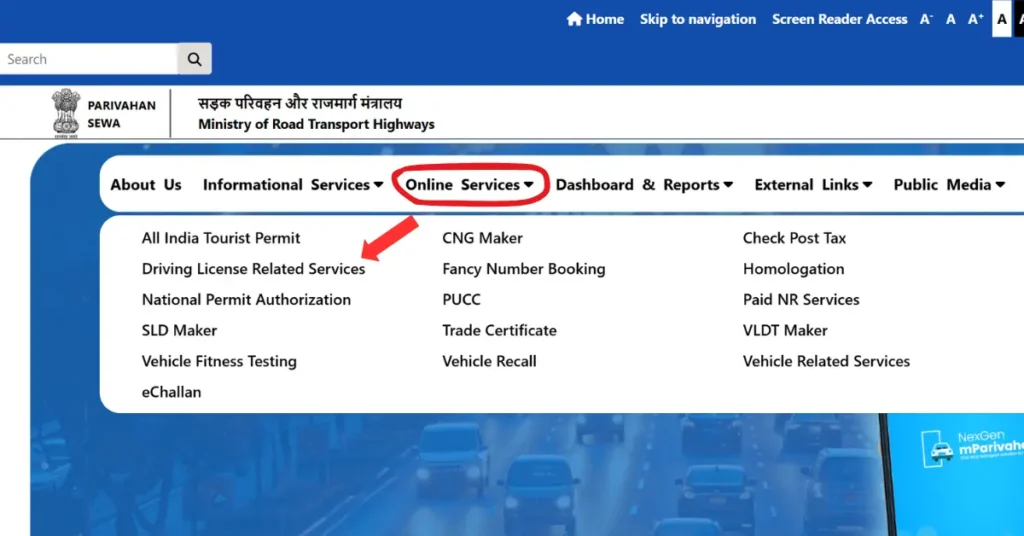Increase font size with A+ button
Image resolution: width=1024 pixels, height=536 pixels.
pos(975,19)
